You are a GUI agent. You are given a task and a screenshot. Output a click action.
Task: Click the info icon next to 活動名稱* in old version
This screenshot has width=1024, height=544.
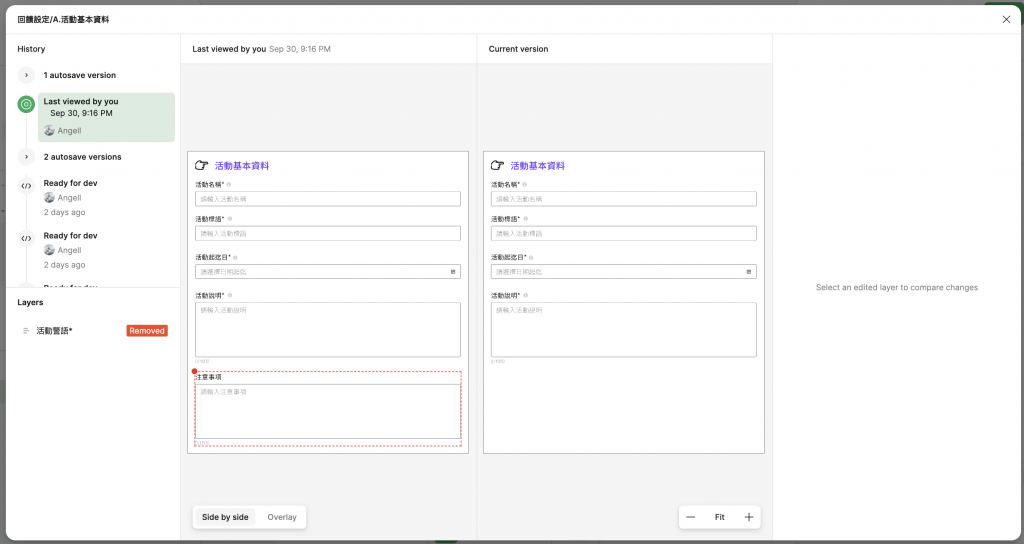coord(229,185)
